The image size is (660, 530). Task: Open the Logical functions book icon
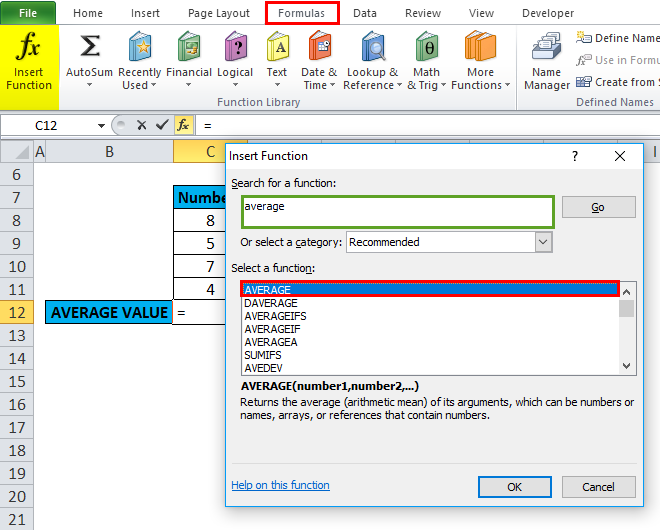(x=235, y=46)
